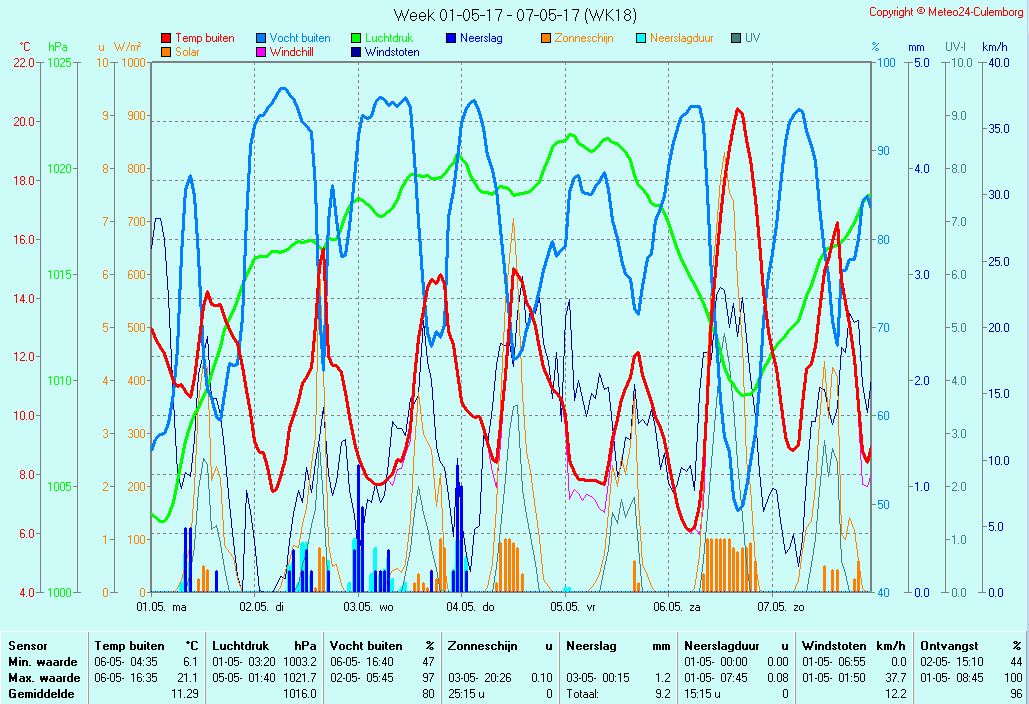Open the Copyright Meteo24-Culemborg link
Viewport: 1029px width, 704px height.
(945, 12)
